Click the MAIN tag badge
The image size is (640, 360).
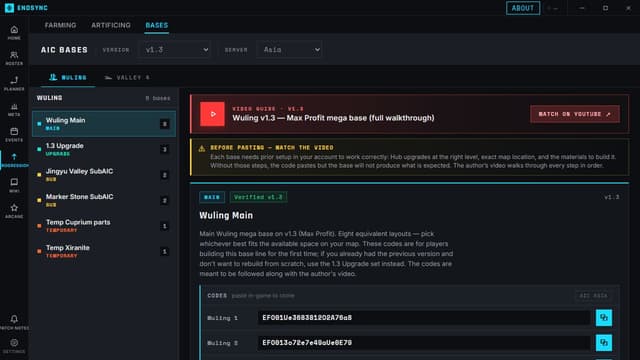pos(212,197)
